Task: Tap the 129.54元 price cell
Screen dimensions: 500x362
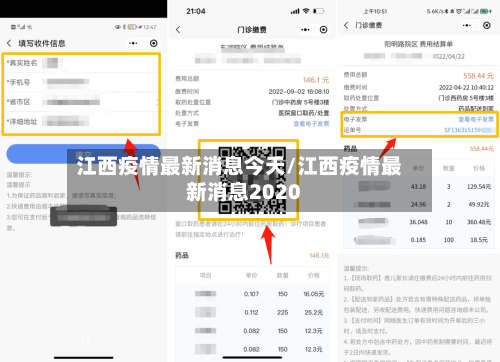Action: pos(479,187)
